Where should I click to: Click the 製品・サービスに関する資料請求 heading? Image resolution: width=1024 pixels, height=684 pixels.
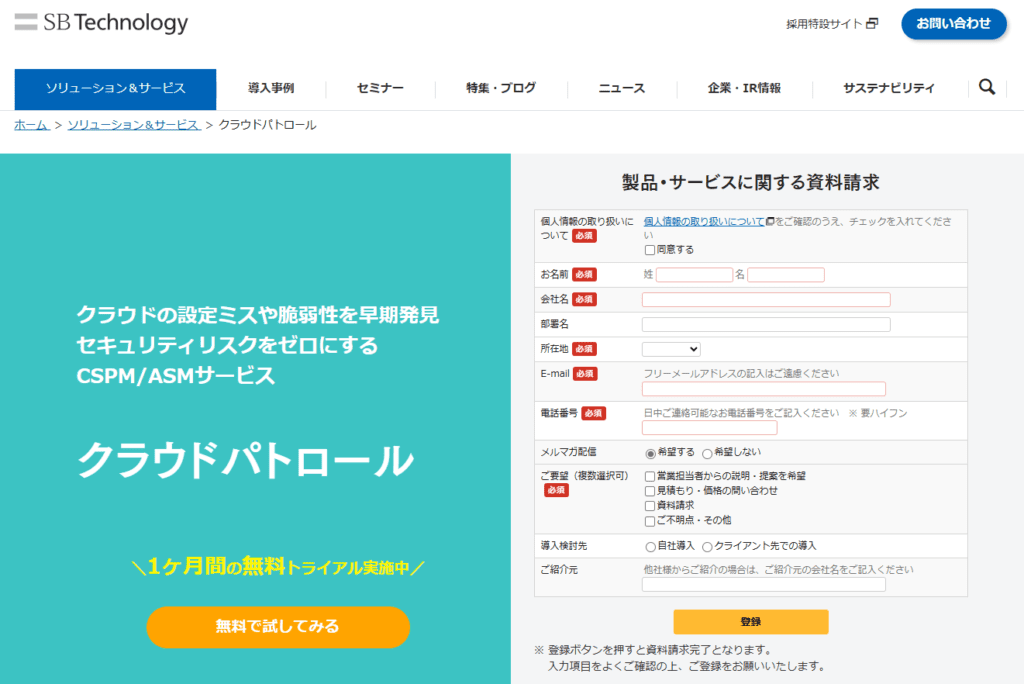[751, 182]
